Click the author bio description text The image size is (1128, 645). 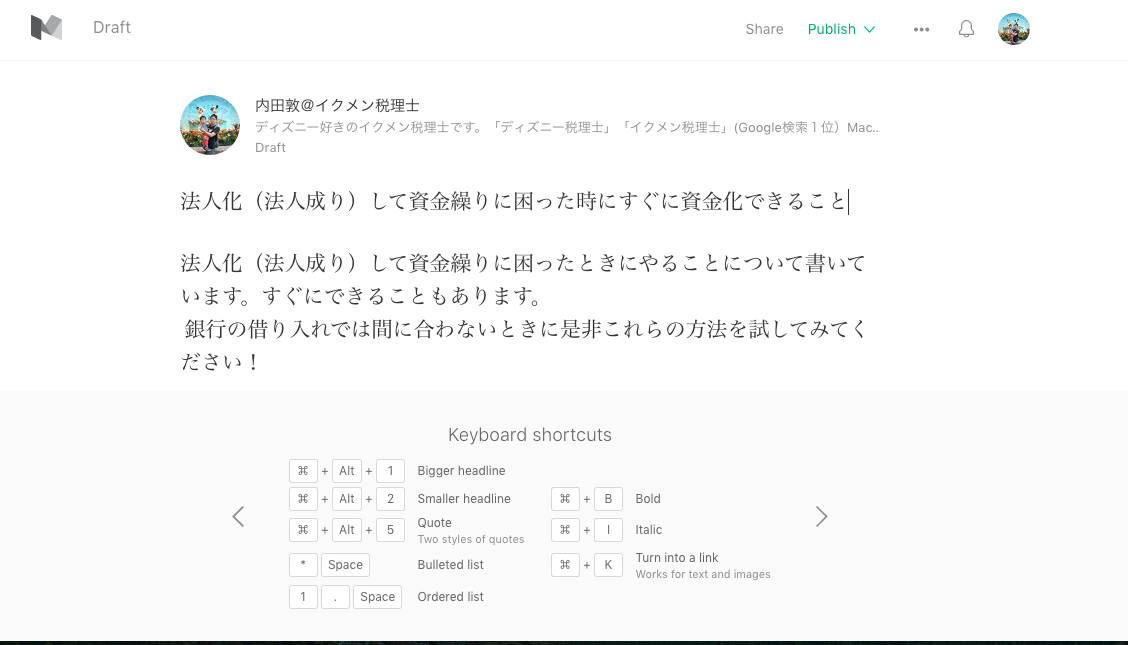566,127
